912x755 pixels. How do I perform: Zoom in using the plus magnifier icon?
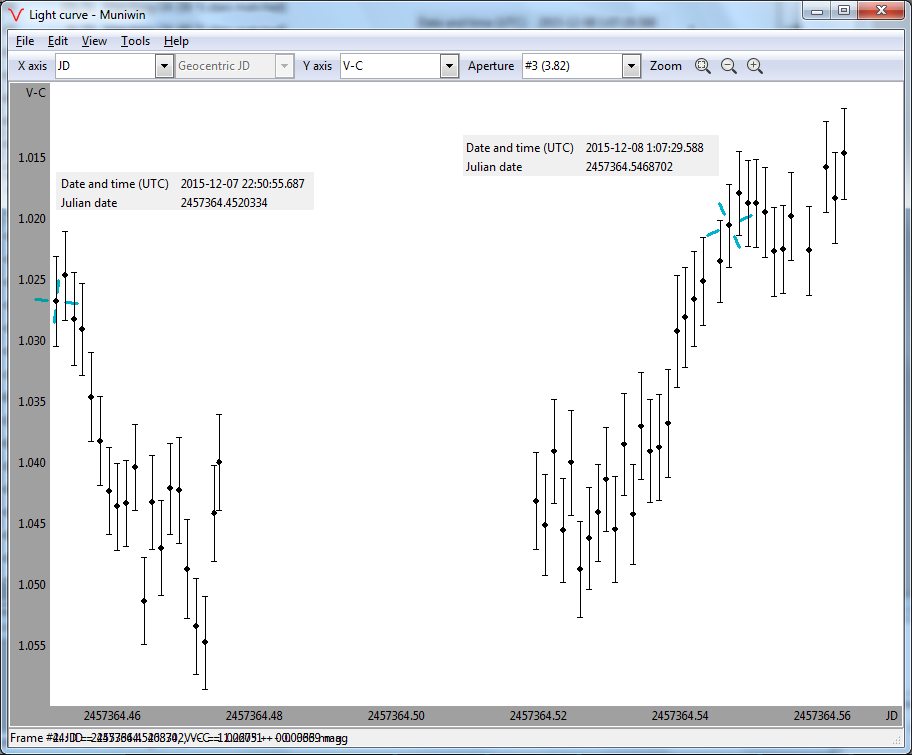tap(755, 66)
